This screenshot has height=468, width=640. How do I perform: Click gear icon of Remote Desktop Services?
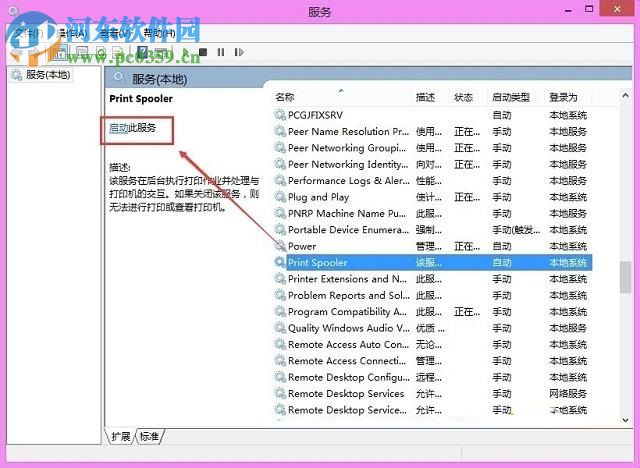(x=280, y=393)
